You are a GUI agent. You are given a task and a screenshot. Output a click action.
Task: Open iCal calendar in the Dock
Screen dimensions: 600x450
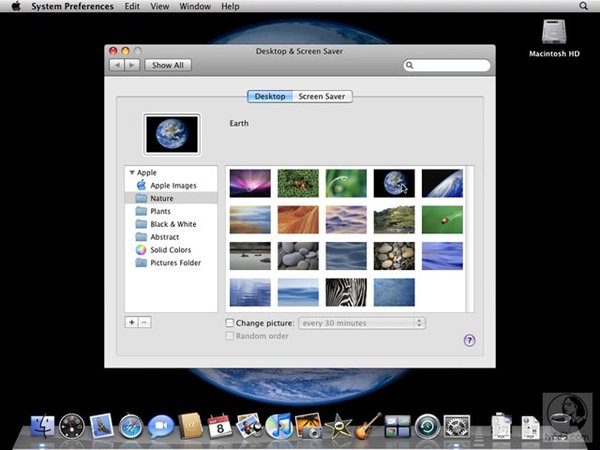[x=220, y=426]
